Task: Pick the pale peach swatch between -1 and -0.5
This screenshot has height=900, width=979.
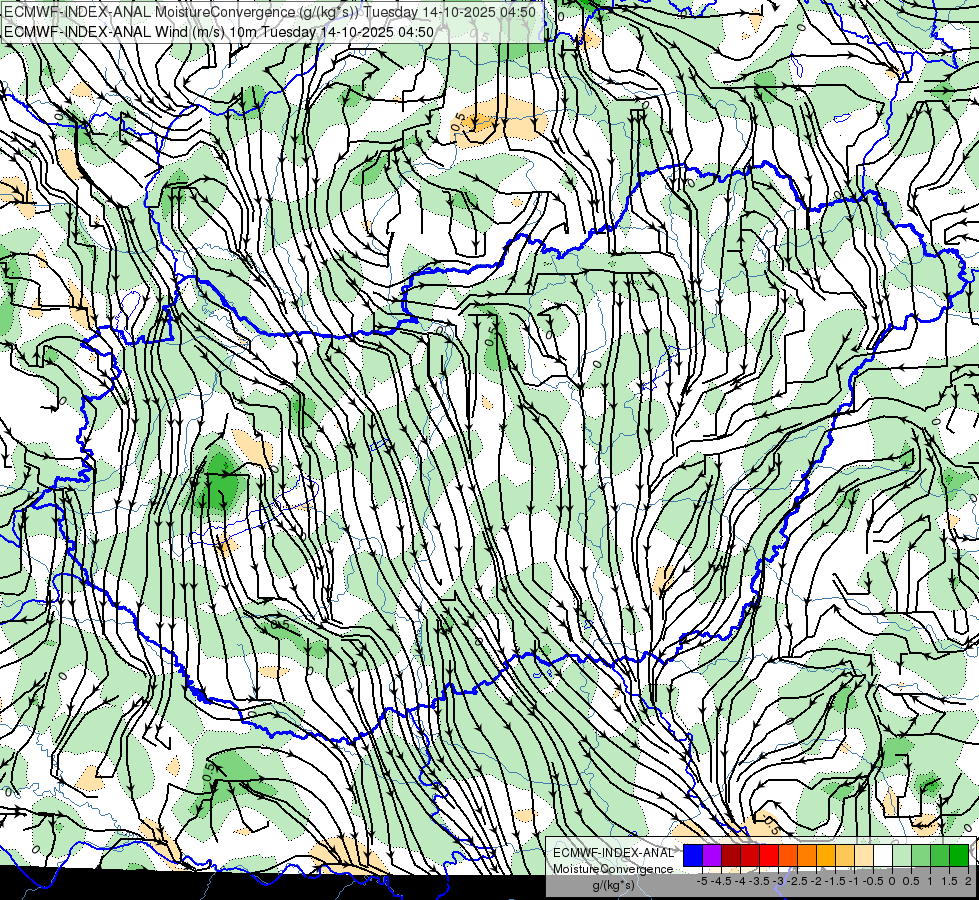Action: (864, 855)
